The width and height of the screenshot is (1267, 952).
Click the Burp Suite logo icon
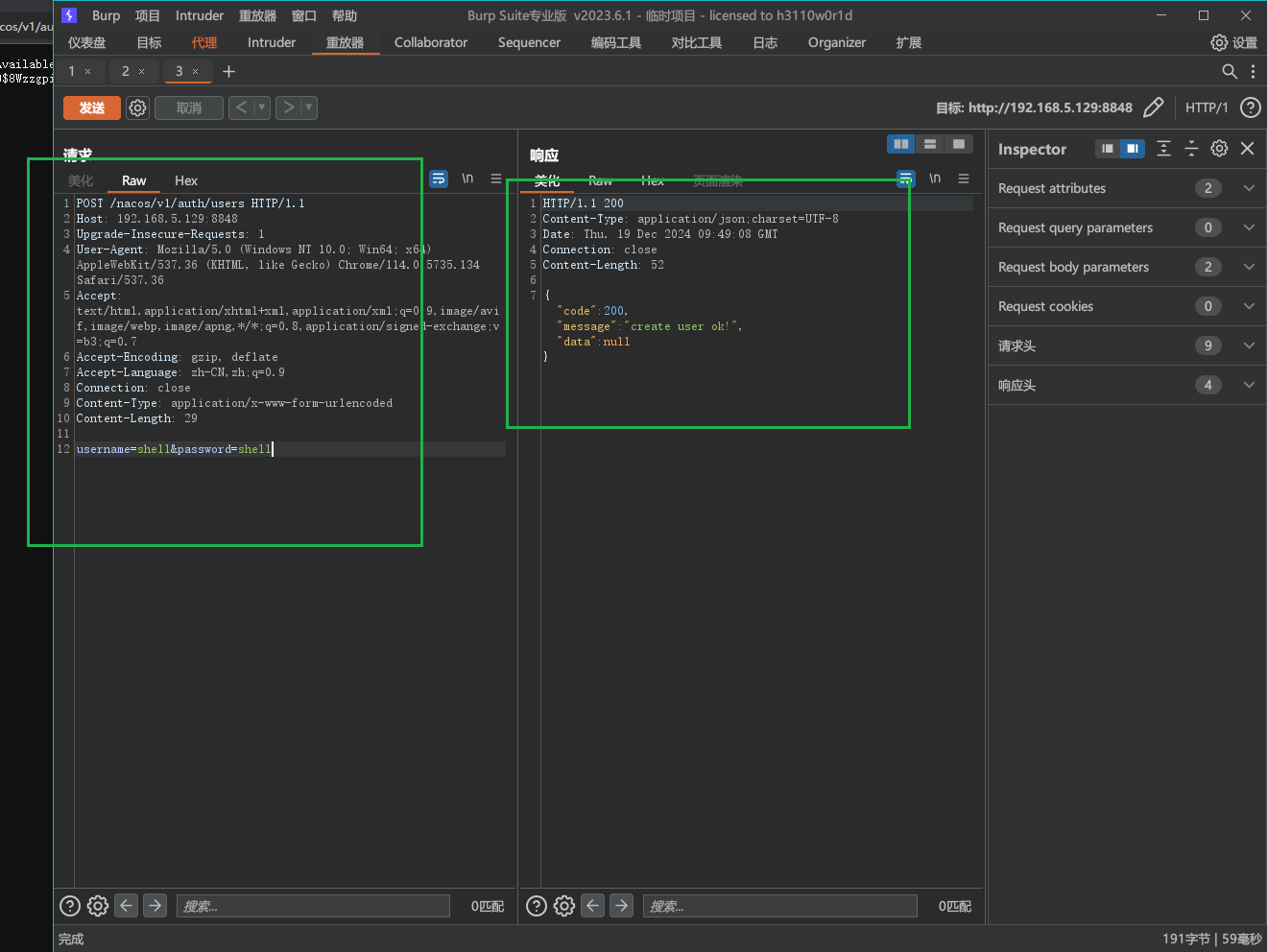[69, 15]
